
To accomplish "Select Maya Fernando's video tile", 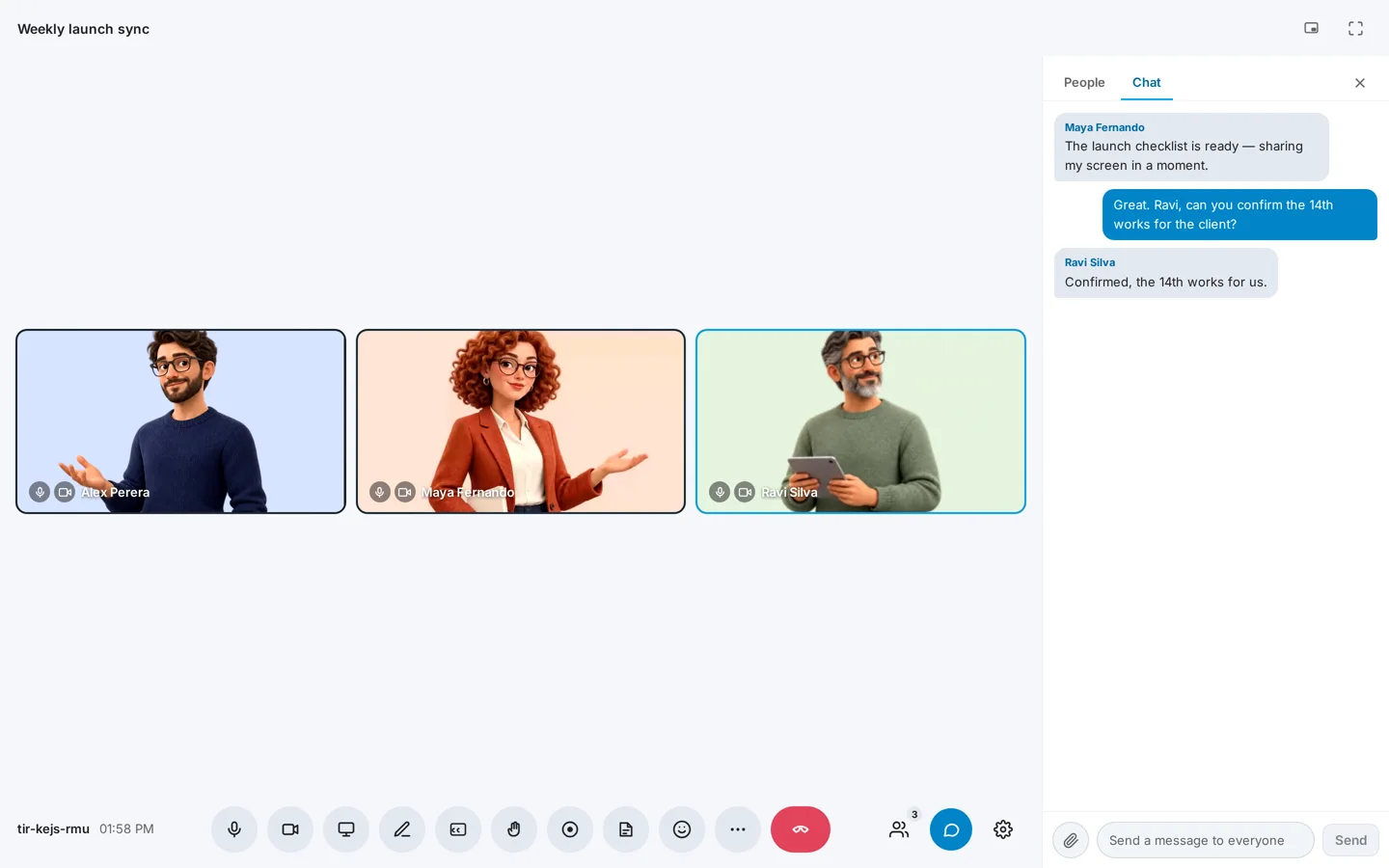I will pos(521,421).
